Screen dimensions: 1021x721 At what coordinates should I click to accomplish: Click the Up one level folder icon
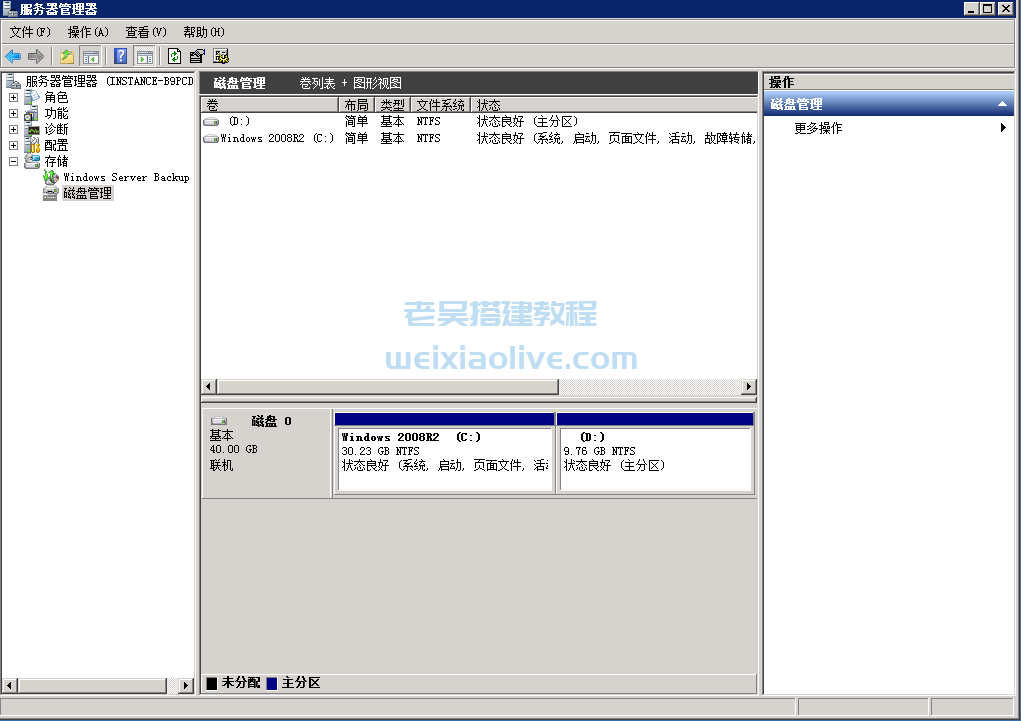point(67,56)
